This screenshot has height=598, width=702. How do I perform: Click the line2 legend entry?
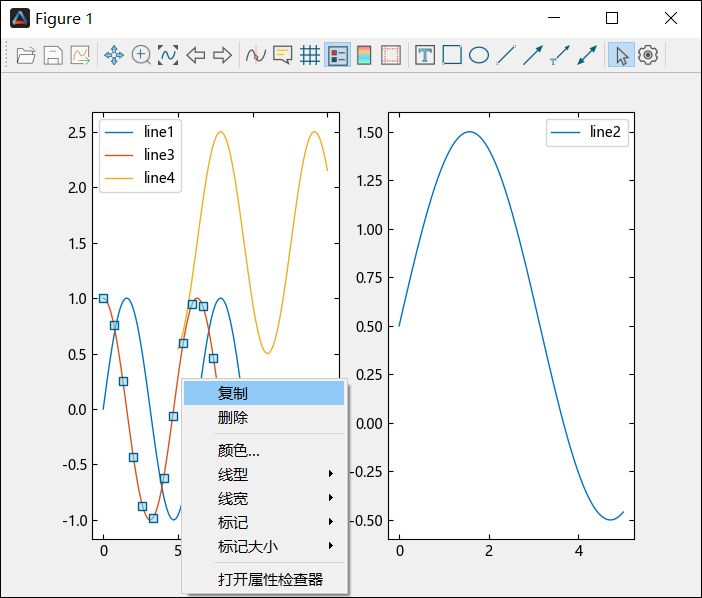point(605,132)
